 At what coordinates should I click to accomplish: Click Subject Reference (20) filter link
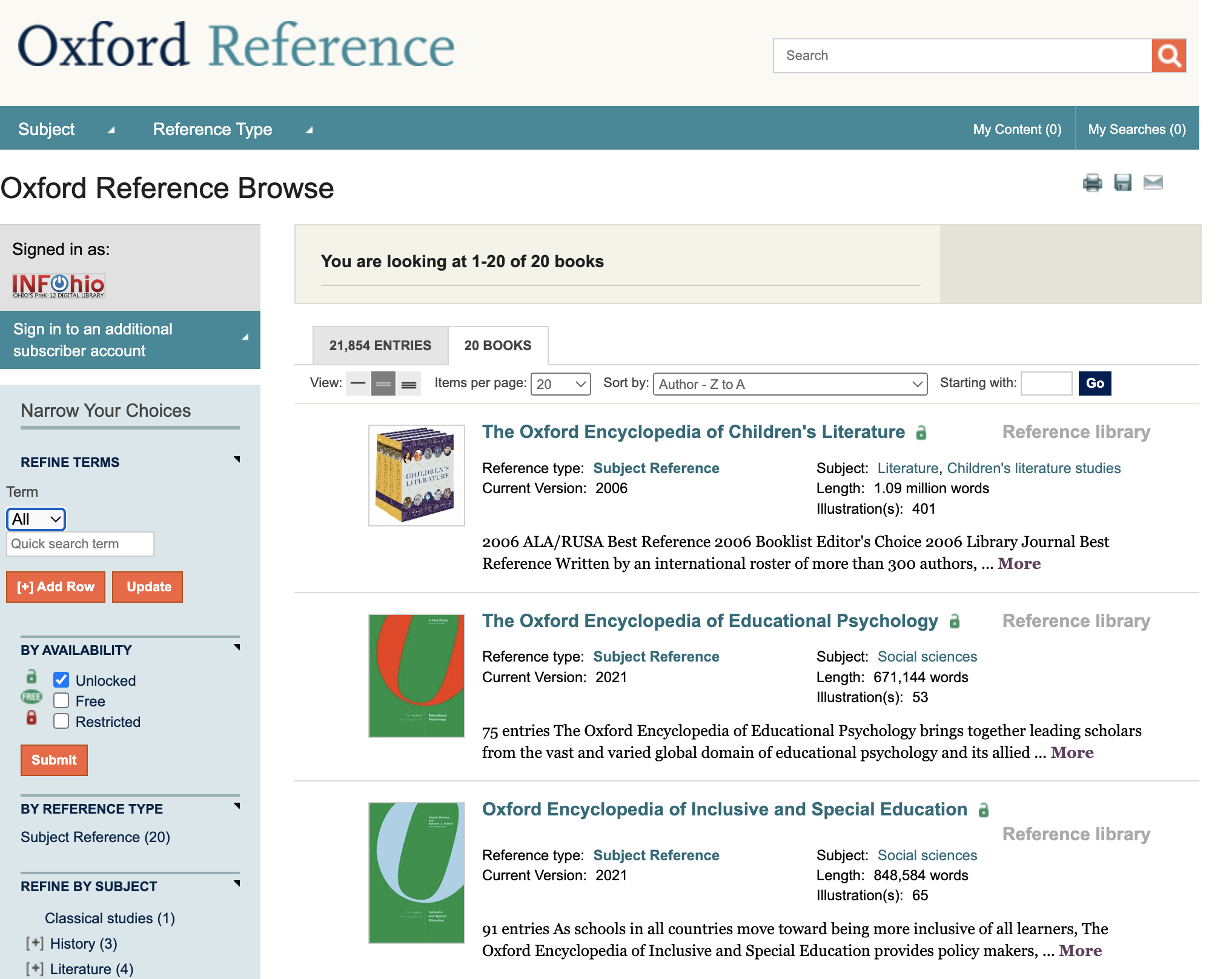pyautogui.click(x=95, y=837)
